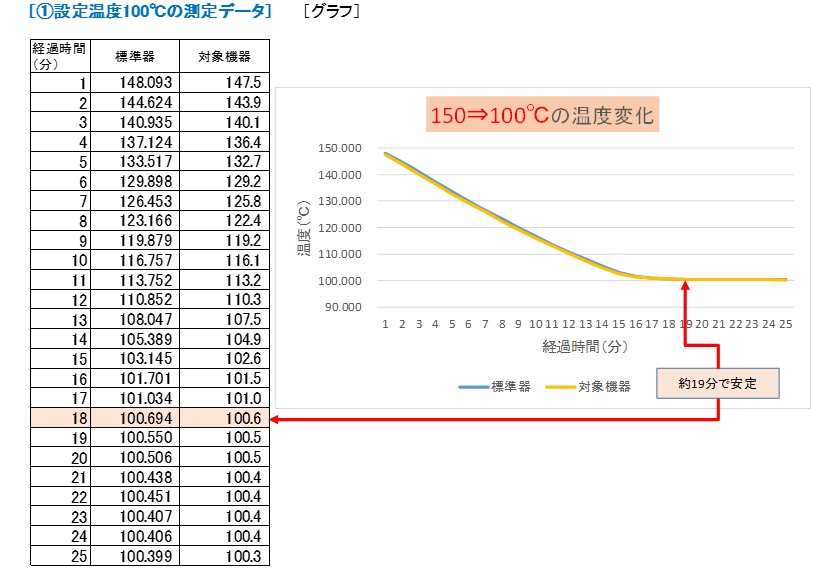
Task: Click the 25 x-axis tick label
Action: 785,324
